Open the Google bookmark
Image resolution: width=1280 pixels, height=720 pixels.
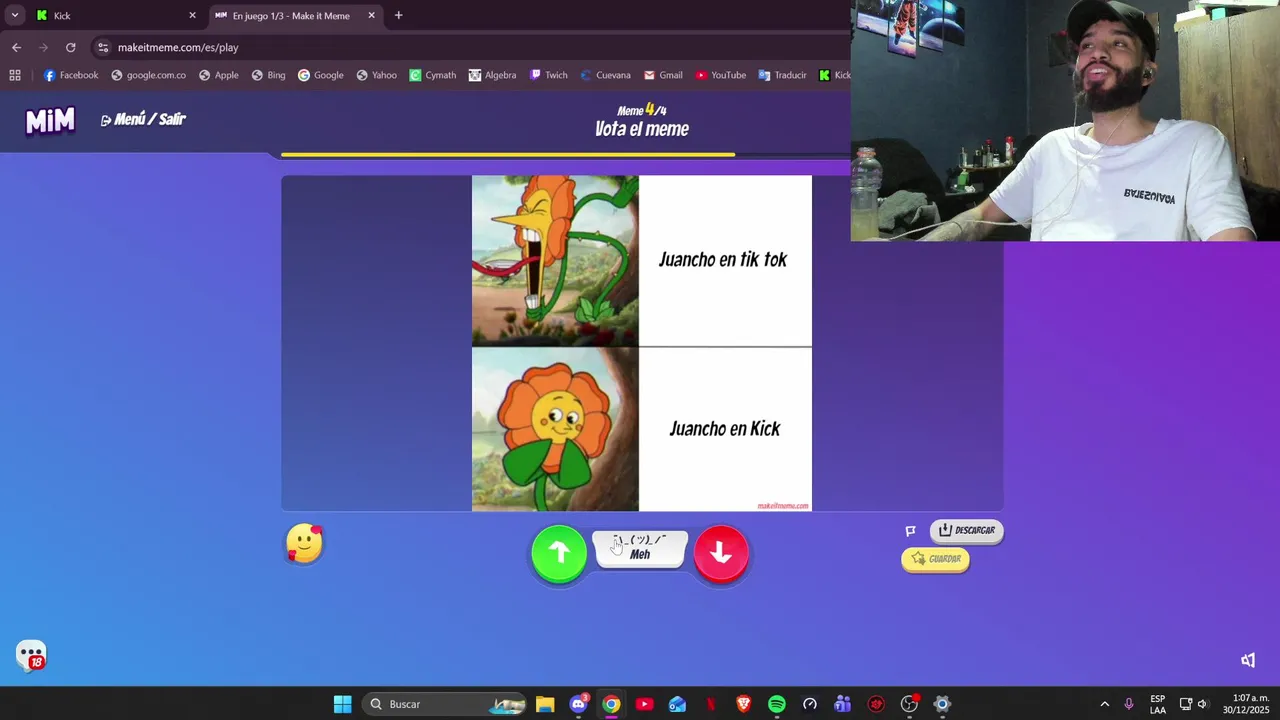click(320, 75)
